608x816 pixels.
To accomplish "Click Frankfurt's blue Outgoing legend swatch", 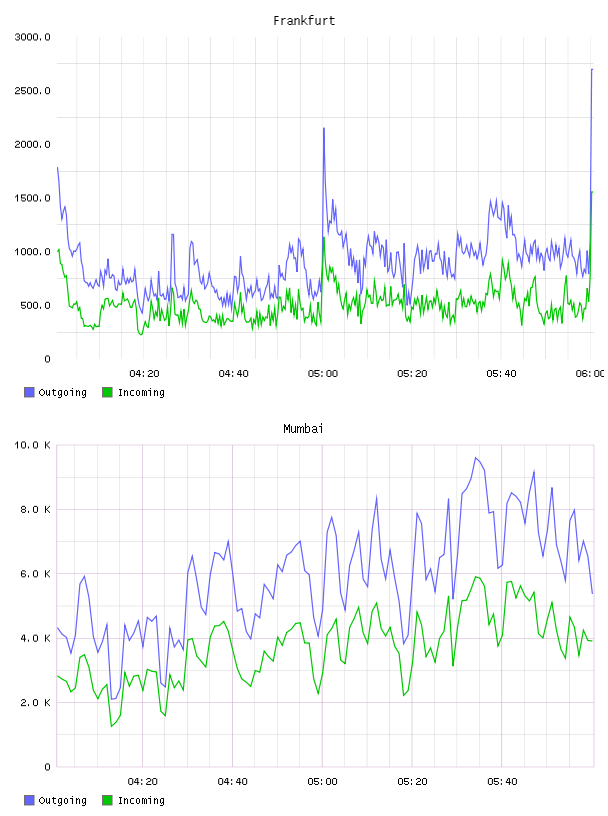I will pyautogui.click(x=29, y=392).
